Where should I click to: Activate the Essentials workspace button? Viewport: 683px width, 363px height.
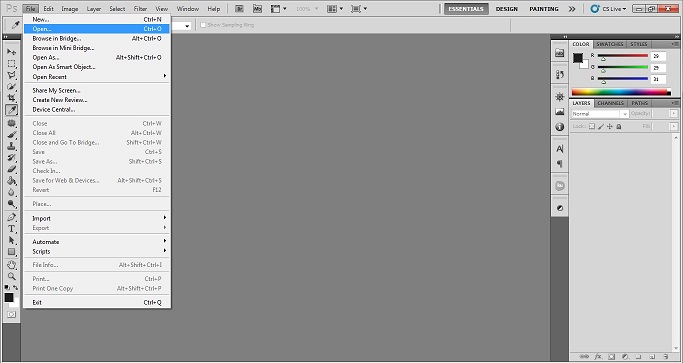[x=466, y=9]
